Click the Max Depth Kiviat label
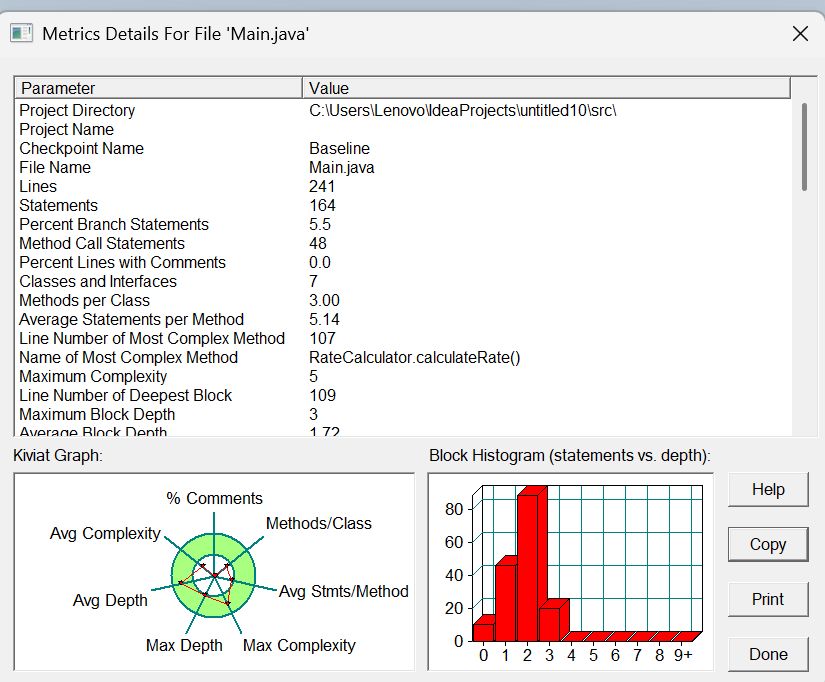The image size is (825, 682). click(x=184, y=645)
